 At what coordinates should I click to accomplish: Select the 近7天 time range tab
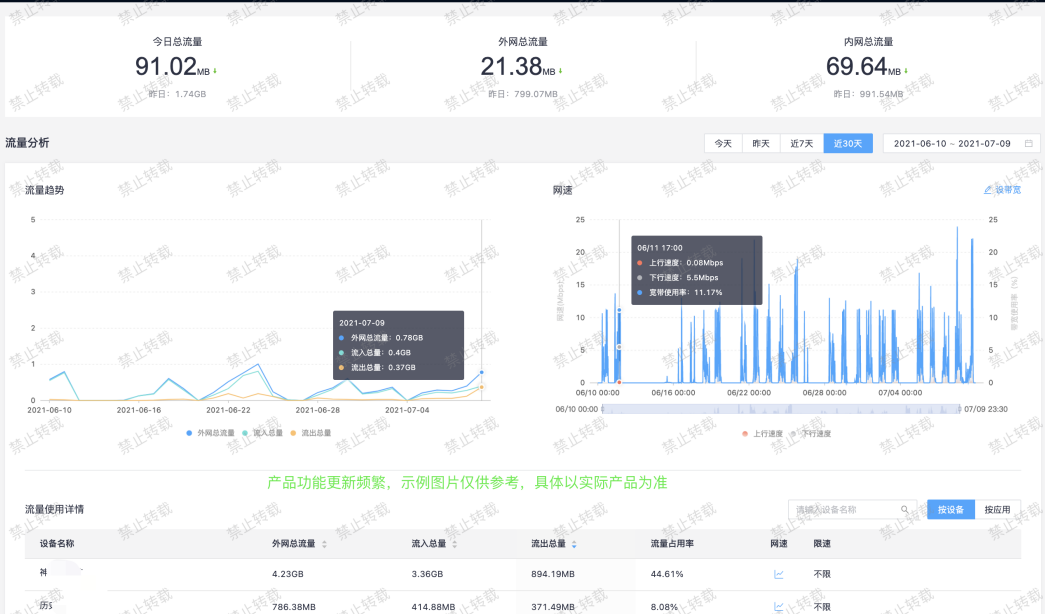802,143
